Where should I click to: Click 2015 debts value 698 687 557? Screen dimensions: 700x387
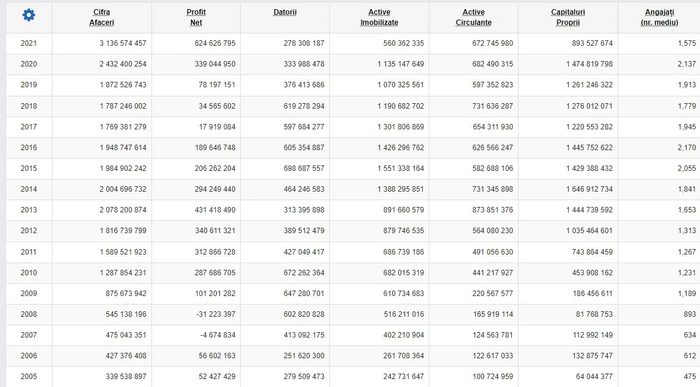(x=304, y=168)
